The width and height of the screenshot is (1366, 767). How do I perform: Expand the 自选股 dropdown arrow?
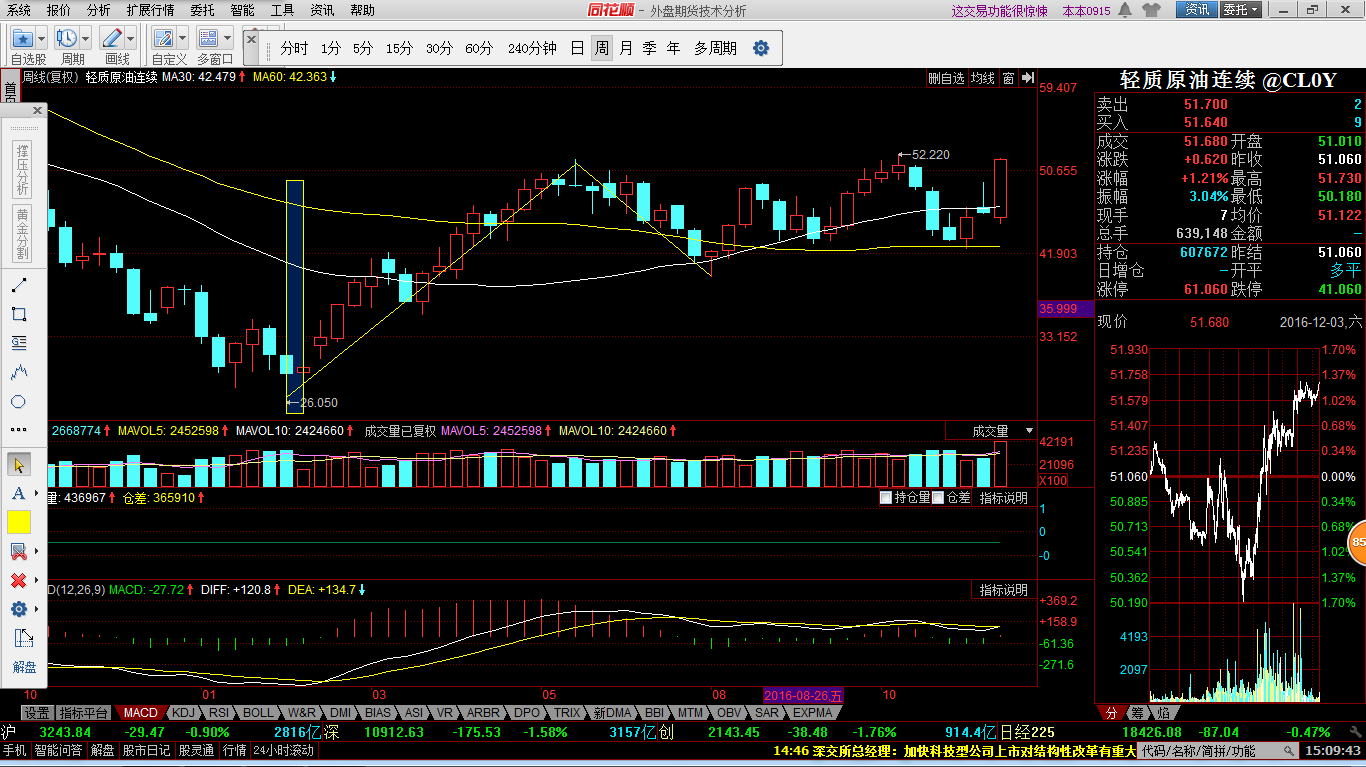pyautogui.click(x=42, y=39)
